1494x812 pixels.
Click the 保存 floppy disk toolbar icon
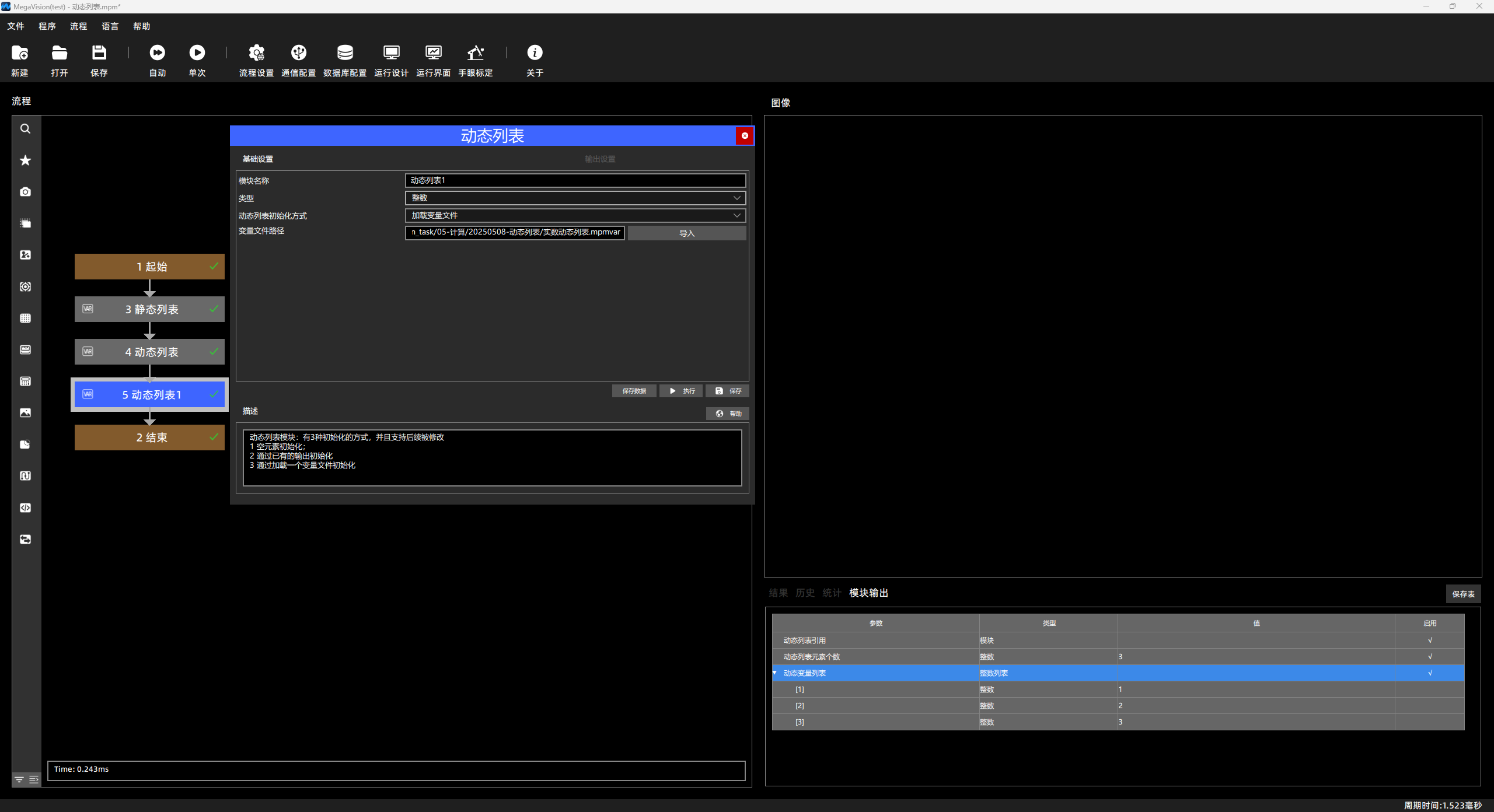[99, 53]
